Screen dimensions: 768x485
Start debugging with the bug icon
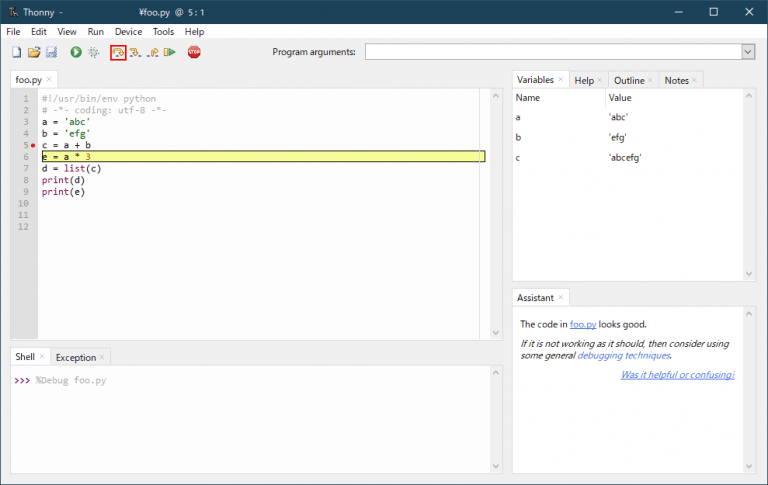(94, 52)
